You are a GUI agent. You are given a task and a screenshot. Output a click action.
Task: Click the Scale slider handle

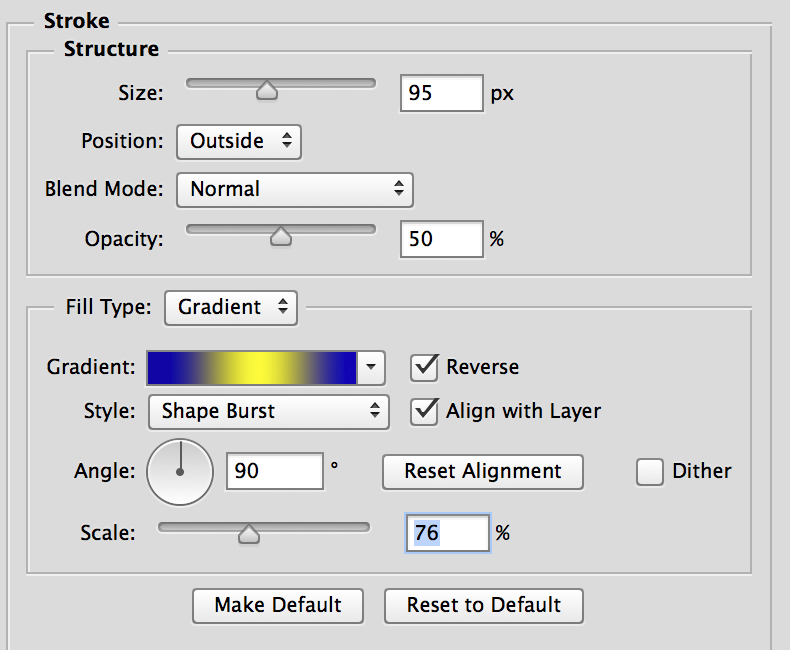tap(248, 534)
